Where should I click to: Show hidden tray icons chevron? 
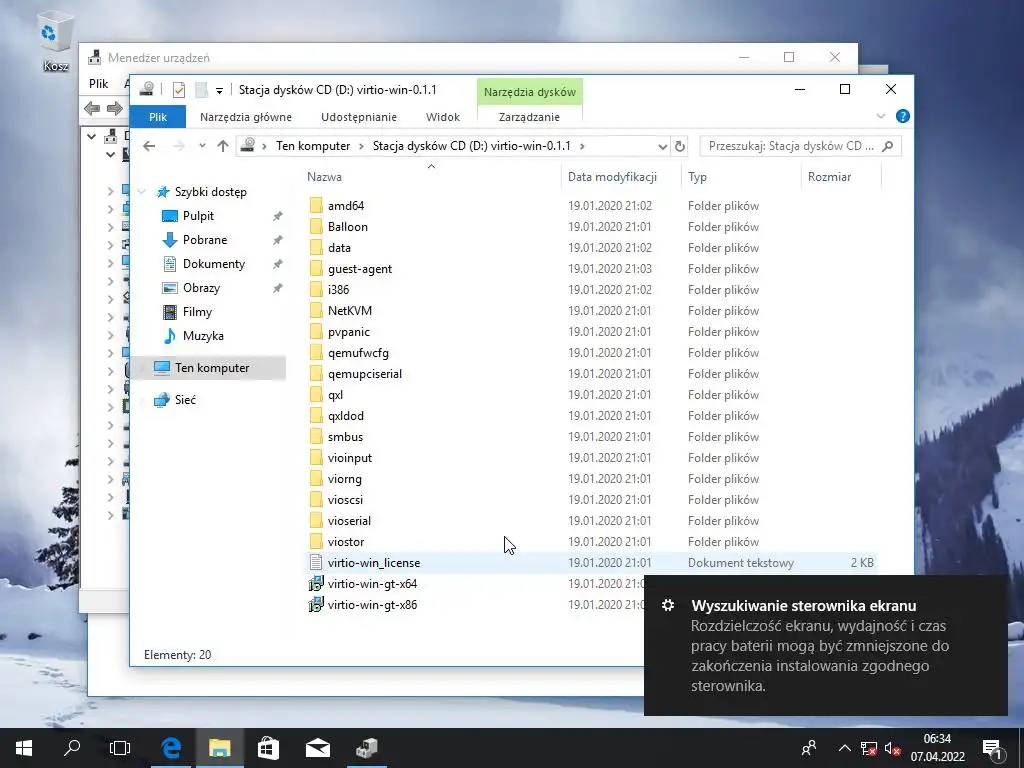coord(844,748)
